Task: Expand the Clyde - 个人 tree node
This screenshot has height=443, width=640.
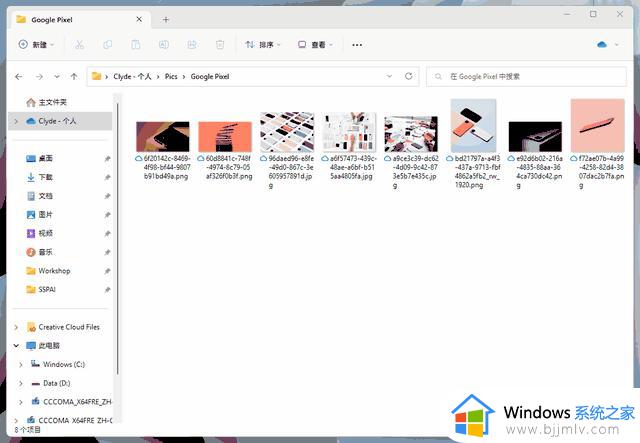Action: [16, 121]
